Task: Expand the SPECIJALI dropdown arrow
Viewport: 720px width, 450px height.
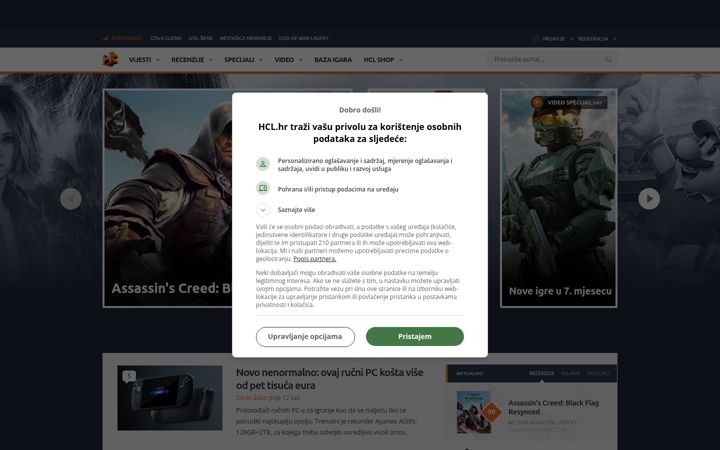Action: [x=261, y=60]
